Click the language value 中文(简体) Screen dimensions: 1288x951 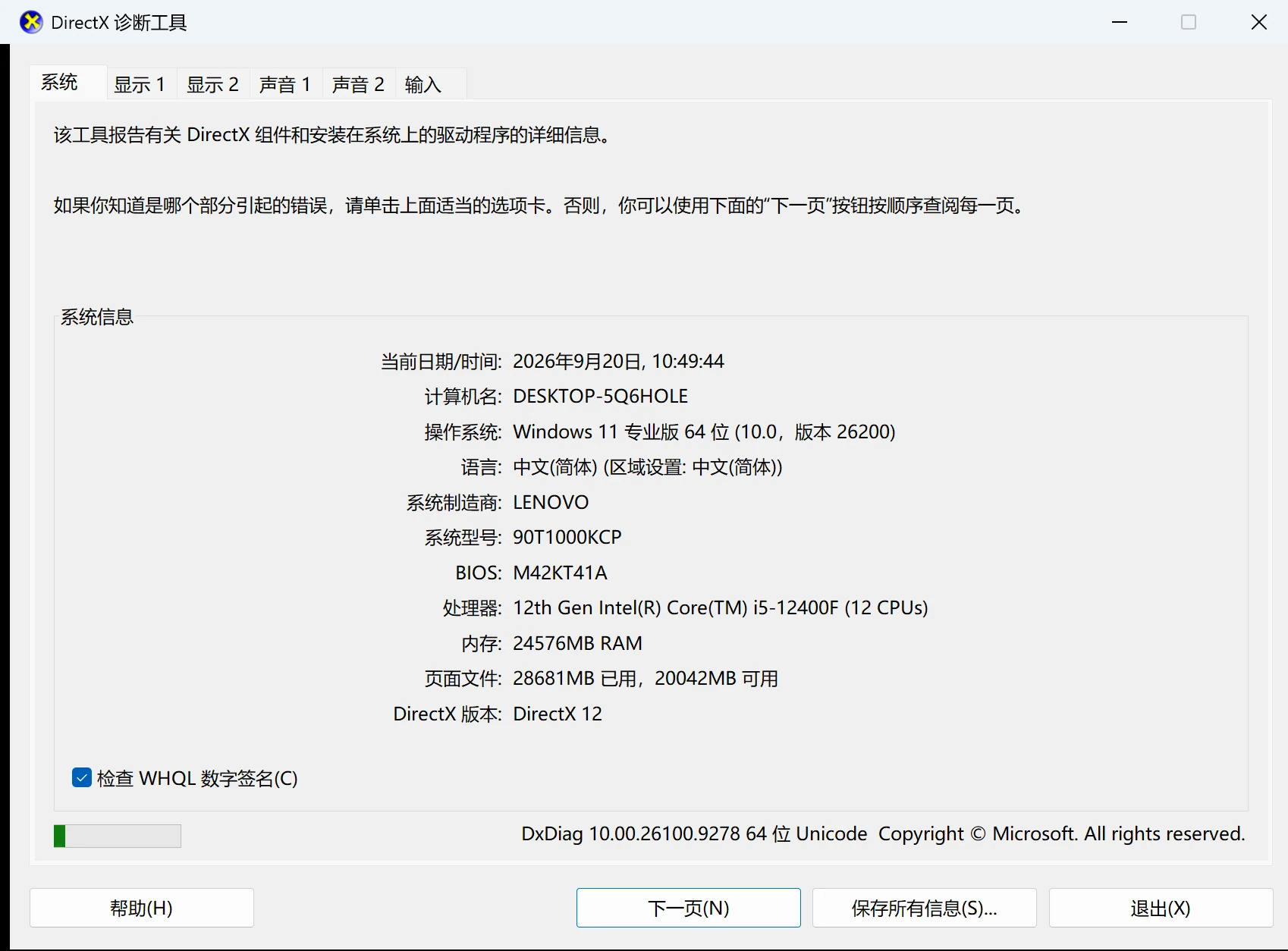pyautogui.click(x=648, y=467)
